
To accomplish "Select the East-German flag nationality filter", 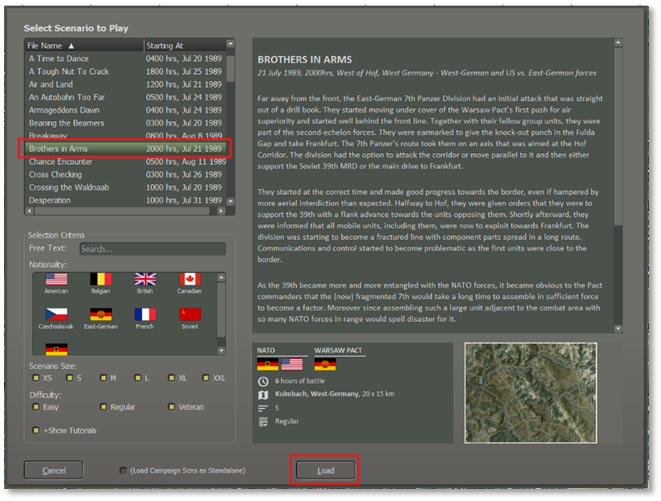I will [100, 314].
